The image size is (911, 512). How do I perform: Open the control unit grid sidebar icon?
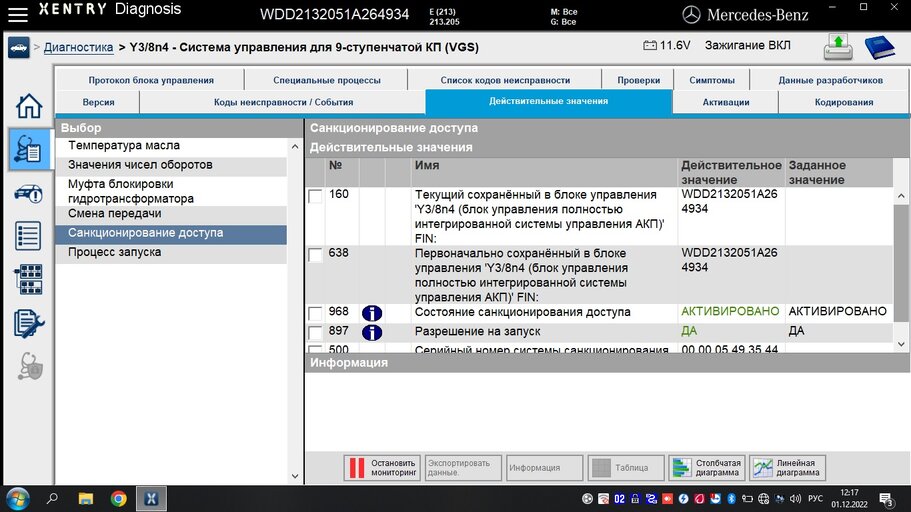[28, 280]
